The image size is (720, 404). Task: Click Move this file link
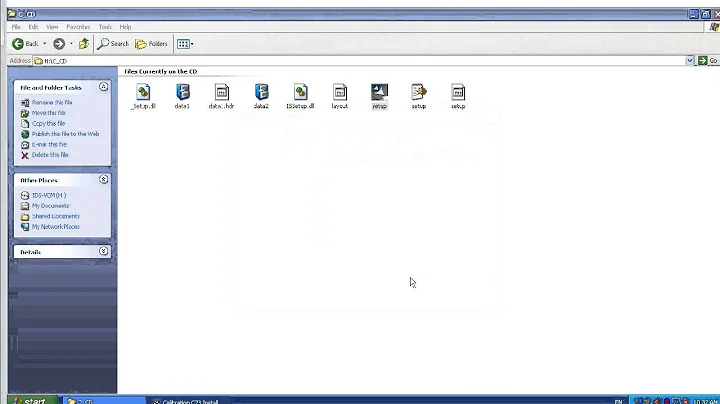point(49,113)
